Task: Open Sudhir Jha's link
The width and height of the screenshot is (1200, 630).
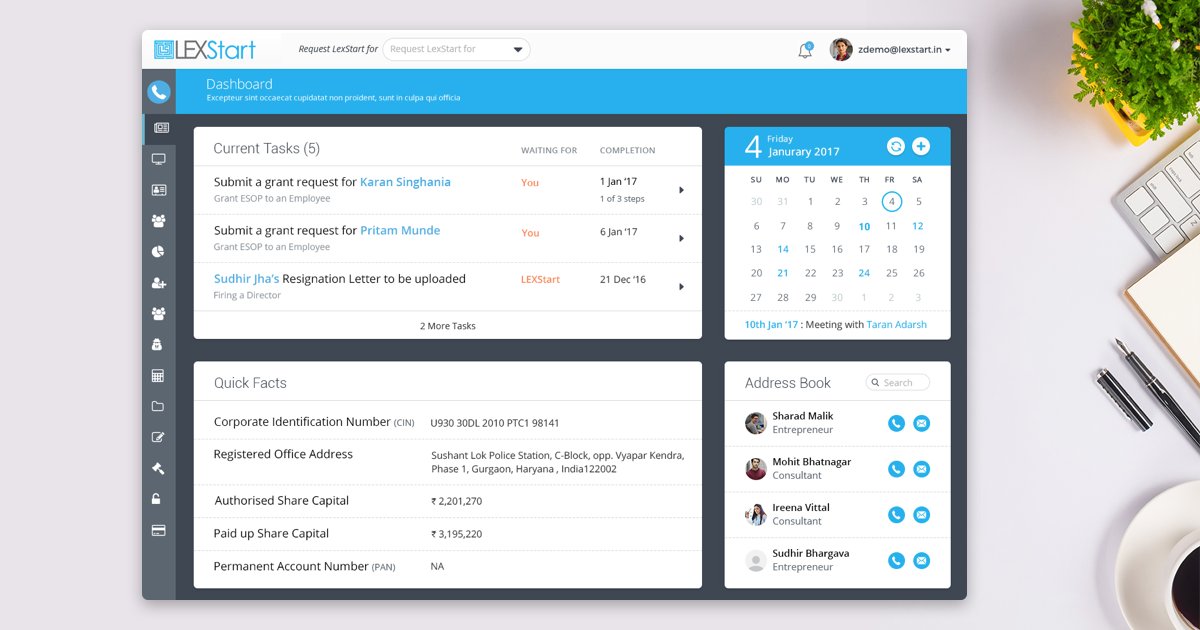Action: (x=246, y=279)
